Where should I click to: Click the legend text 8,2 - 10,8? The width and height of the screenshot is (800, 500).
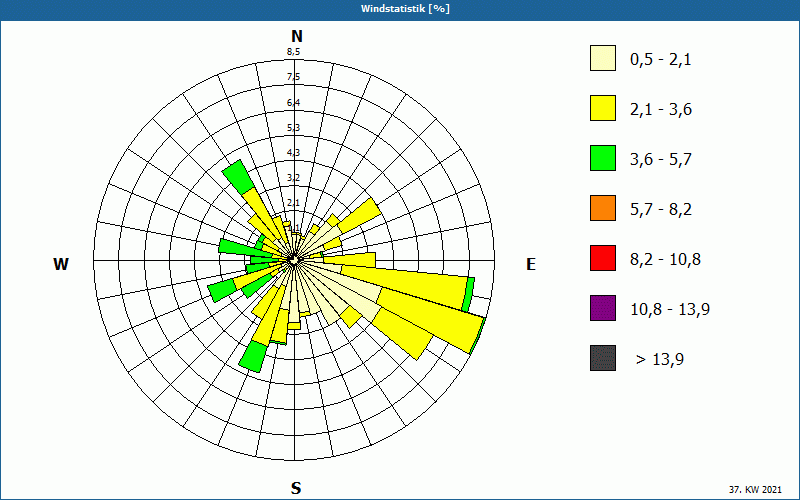pos(665,260)
